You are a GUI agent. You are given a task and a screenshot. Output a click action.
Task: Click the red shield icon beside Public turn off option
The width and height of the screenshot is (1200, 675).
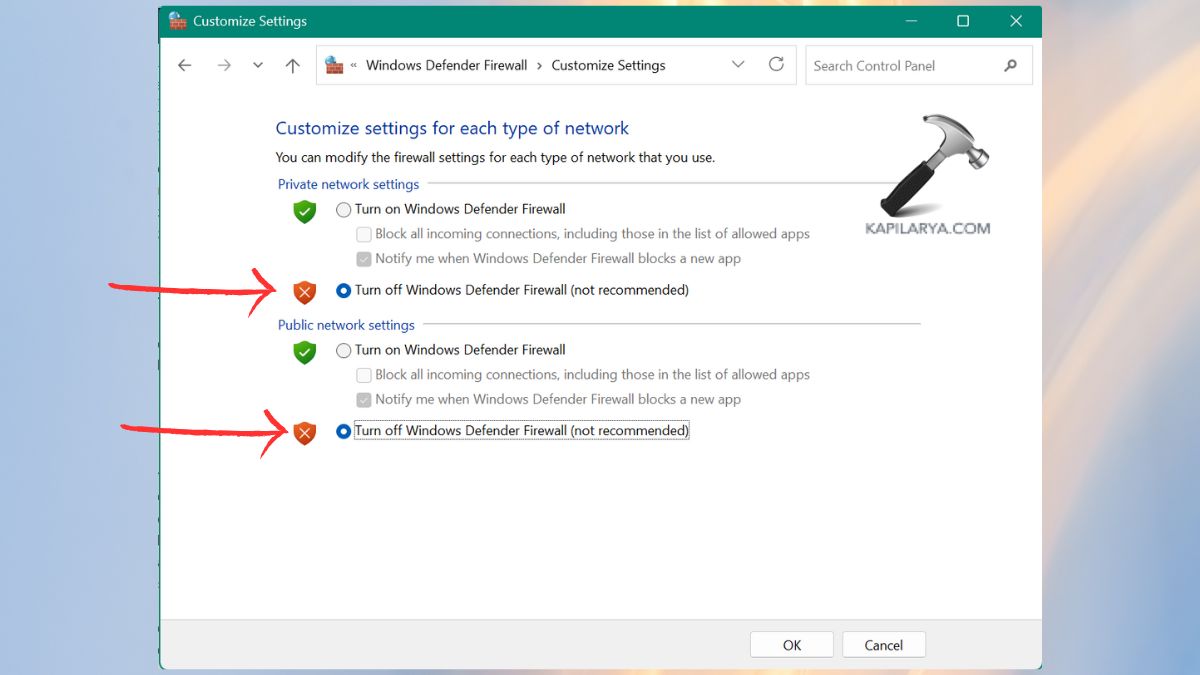click(304, 433)
